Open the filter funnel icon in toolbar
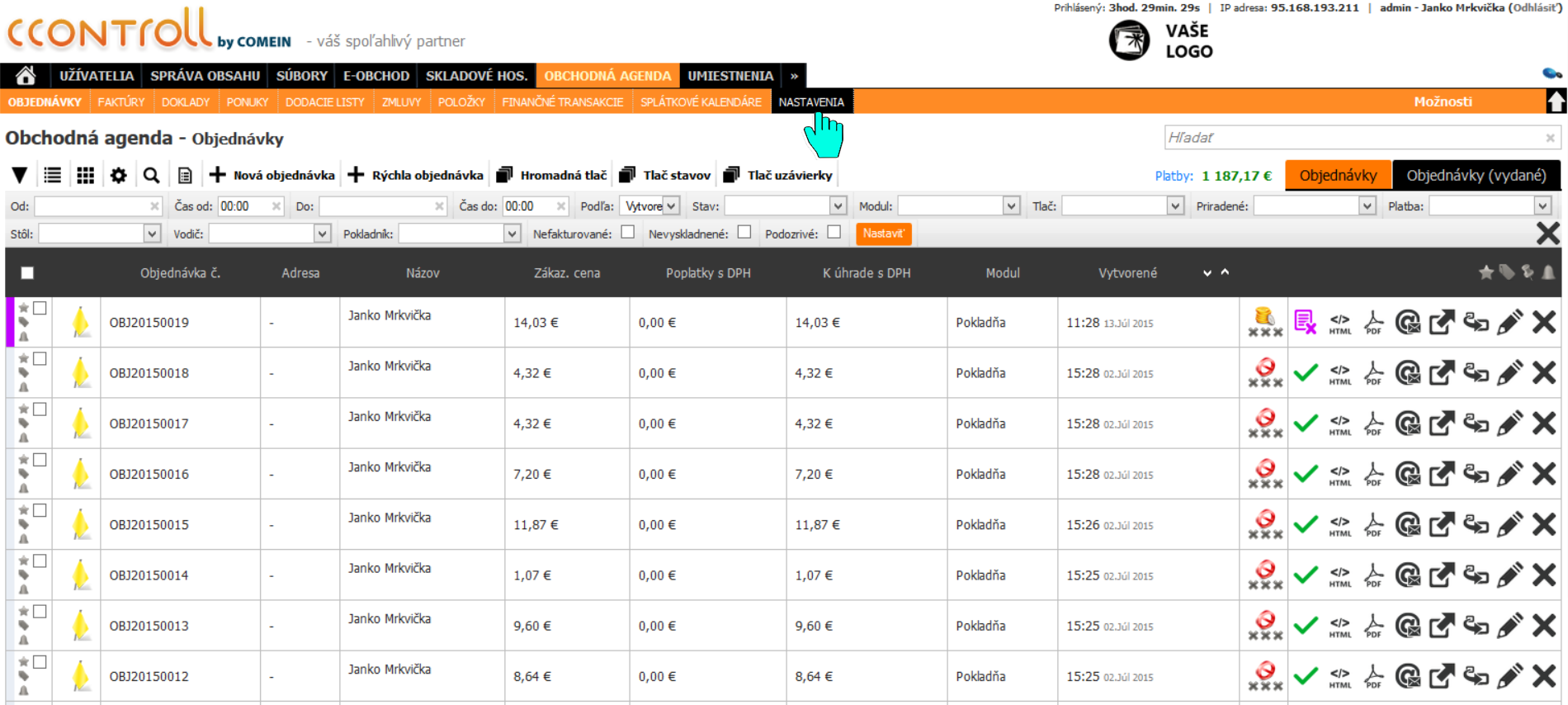Viewport: 1568px width, 705px height. (x=20, y=175)
